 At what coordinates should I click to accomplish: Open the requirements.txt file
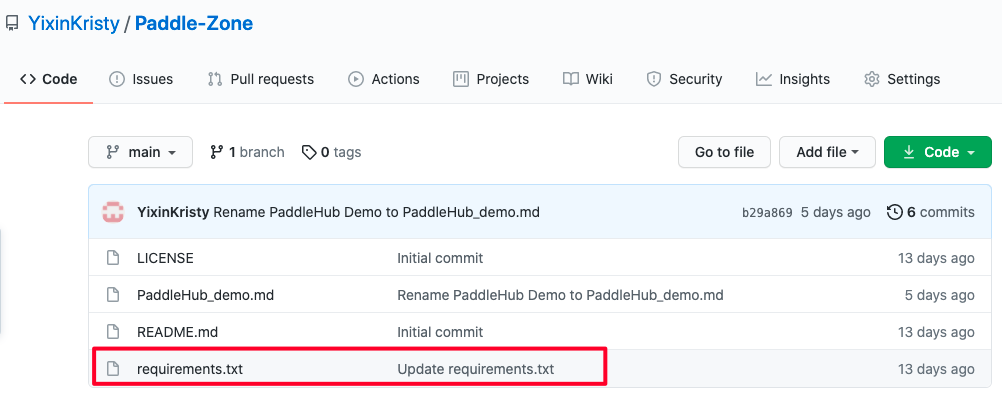click(190, 369)
